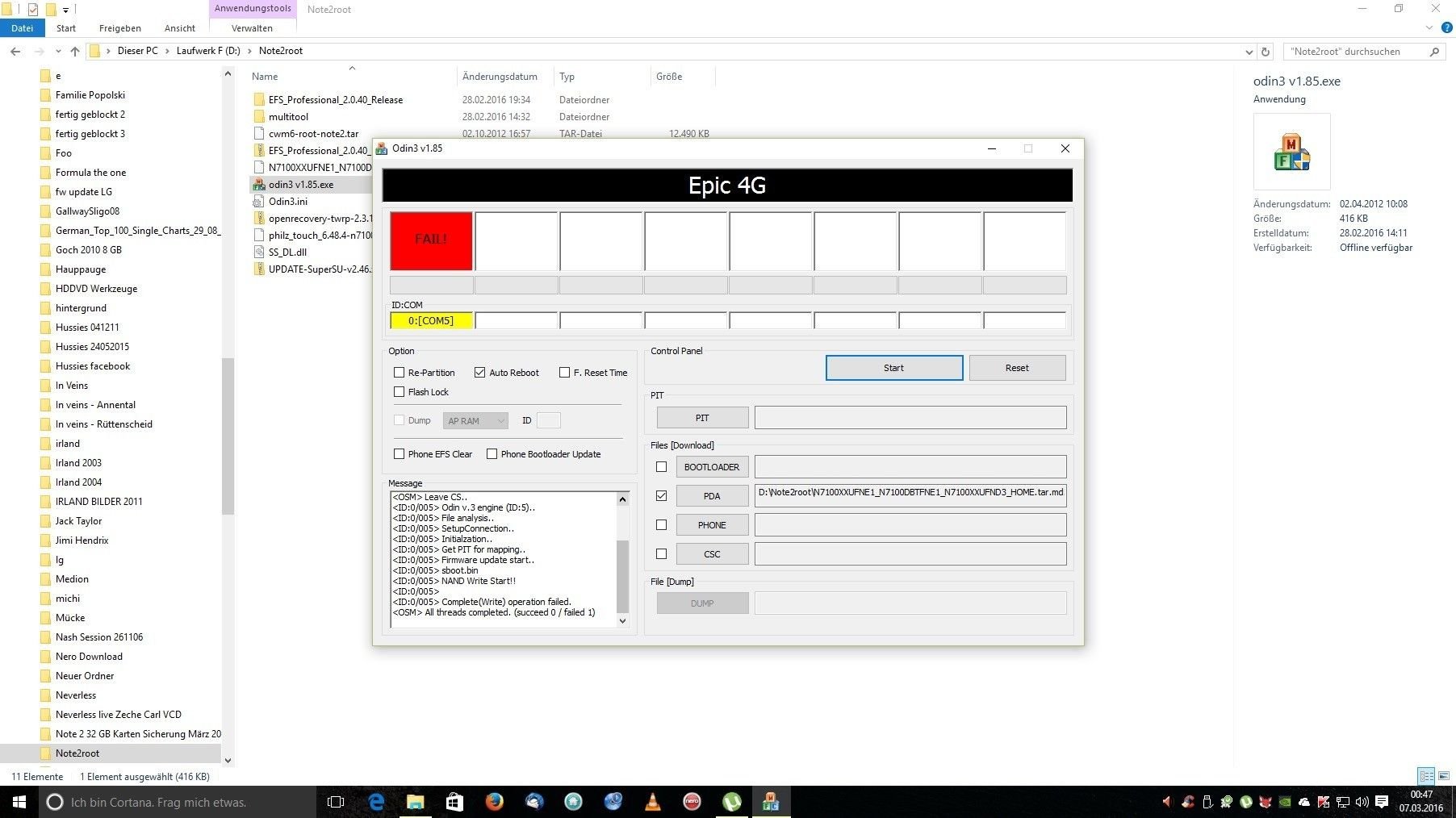Click the Reset button in Odin3

(x=1017, y=368)
